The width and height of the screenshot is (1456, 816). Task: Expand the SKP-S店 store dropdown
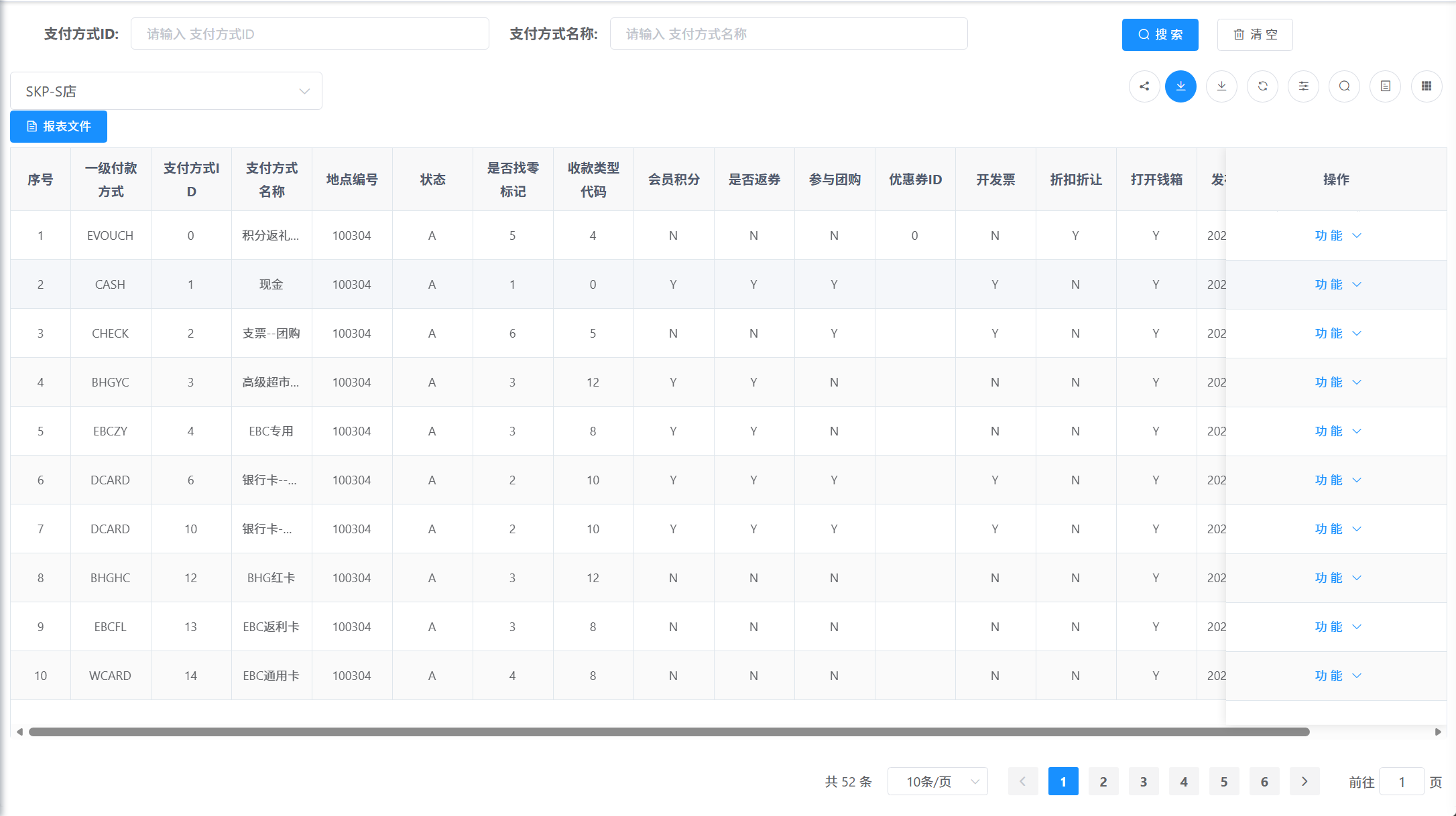tap(166, 91)
